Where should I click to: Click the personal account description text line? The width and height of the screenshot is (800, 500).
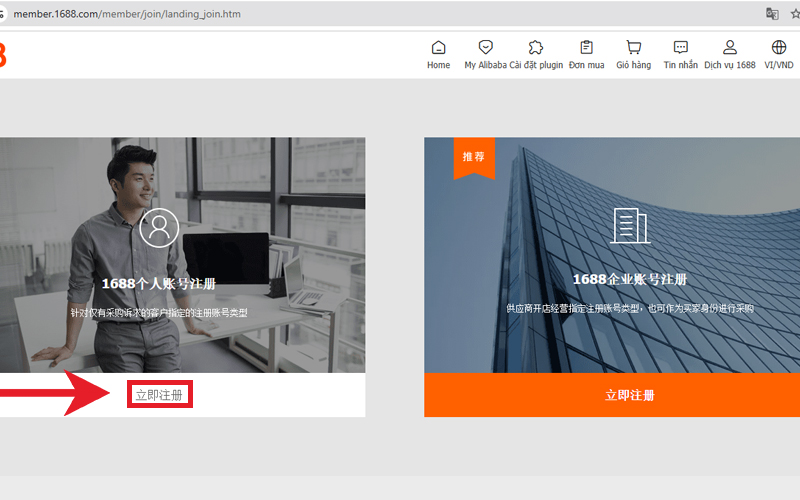[x=159, y=313]
